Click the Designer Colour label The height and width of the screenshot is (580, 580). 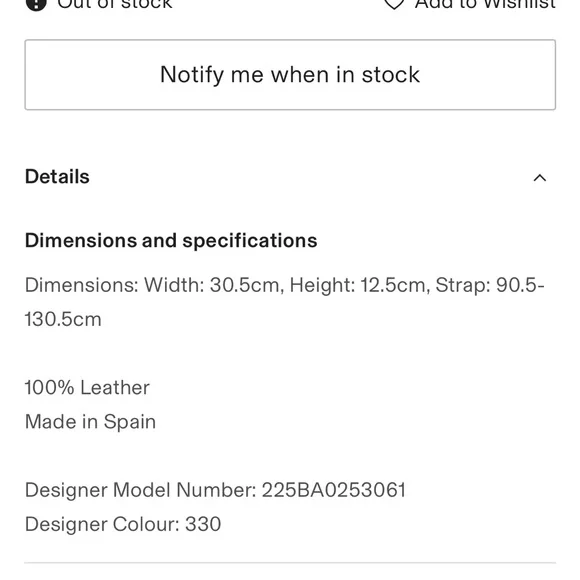click(x=102, y=524)
